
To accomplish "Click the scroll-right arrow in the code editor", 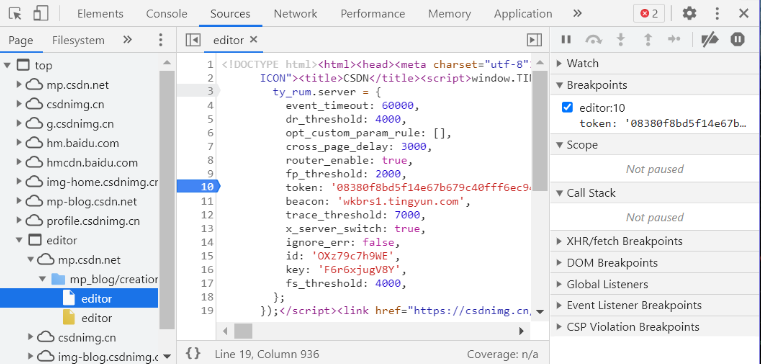I will coord(521,331).
